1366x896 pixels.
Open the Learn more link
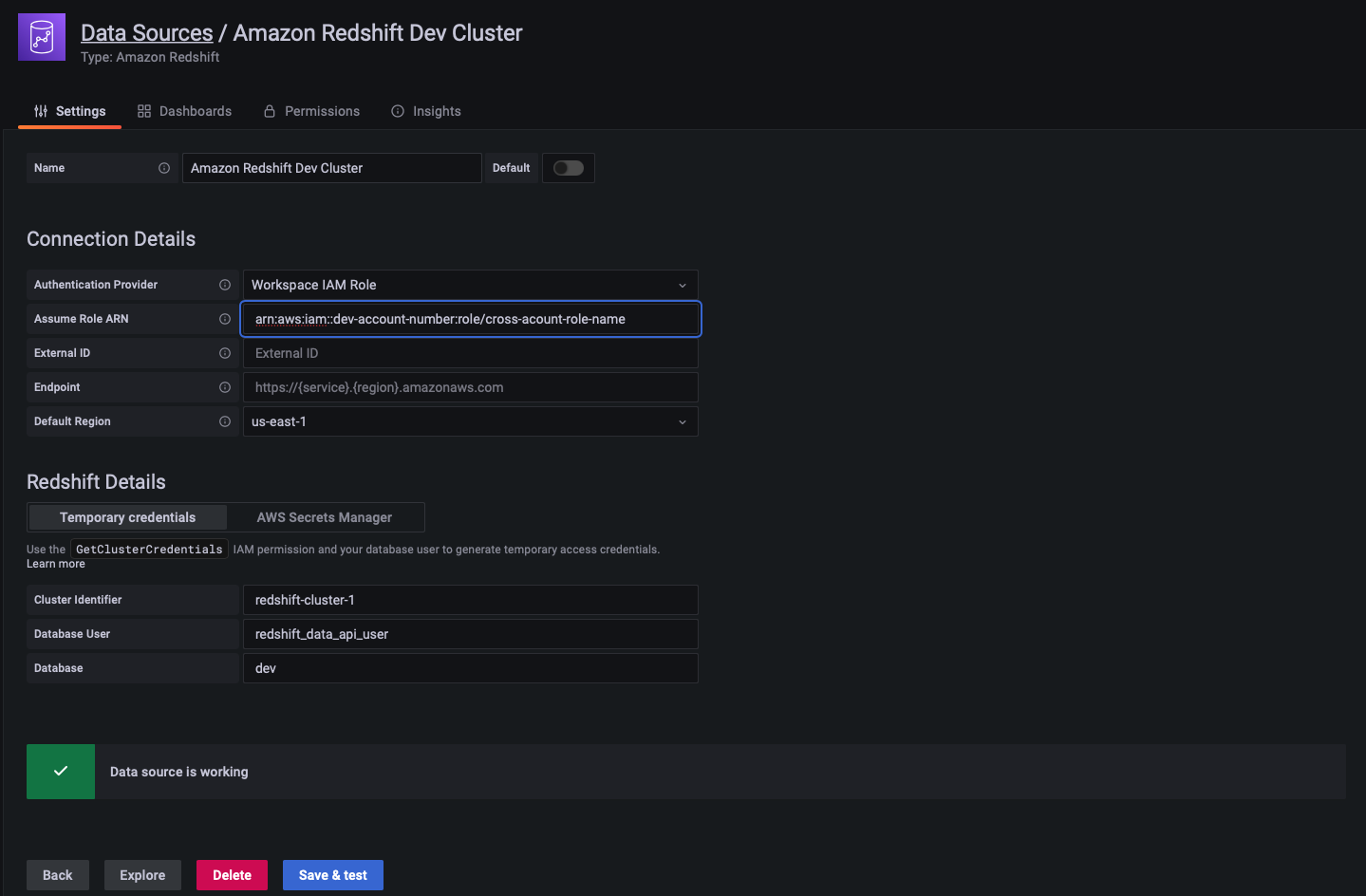click(x=56, y=564)
